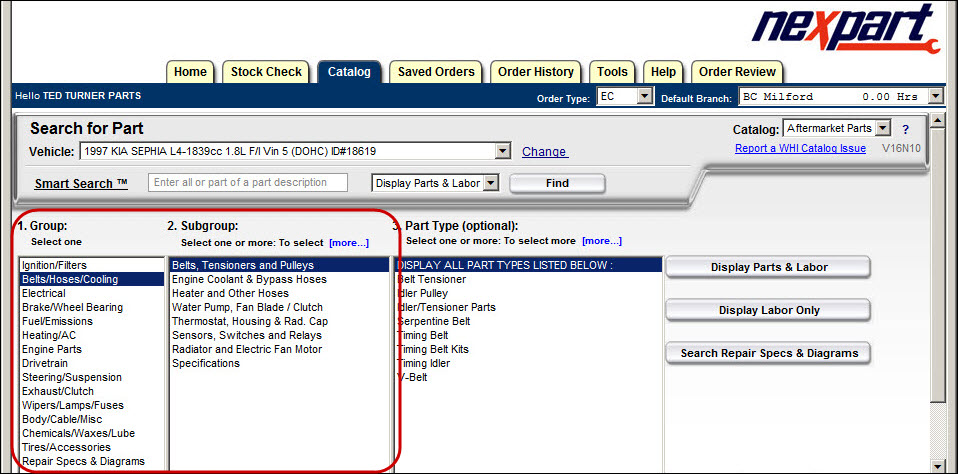The height and width of the screenshot is (474, 958).
Task: Select Repair Specs & Diagrams group
Action: pyautogui.click(x=92, y=462)
